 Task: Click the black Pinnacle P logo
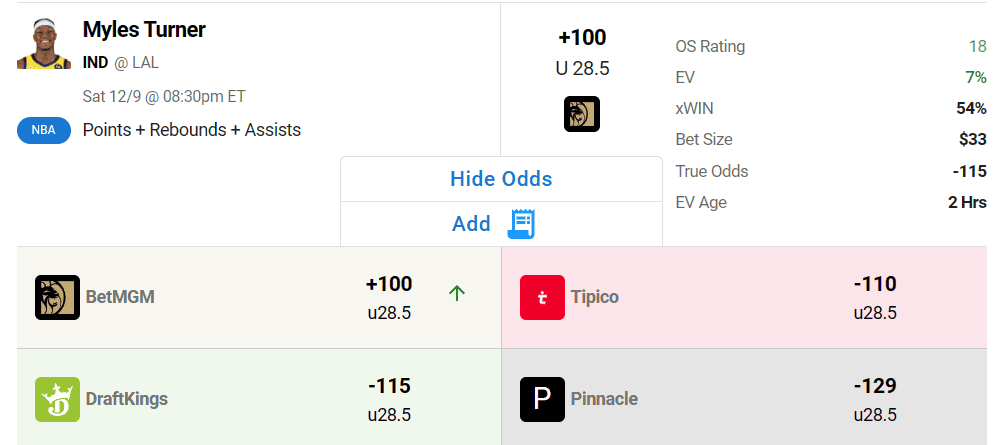point(542,399)
